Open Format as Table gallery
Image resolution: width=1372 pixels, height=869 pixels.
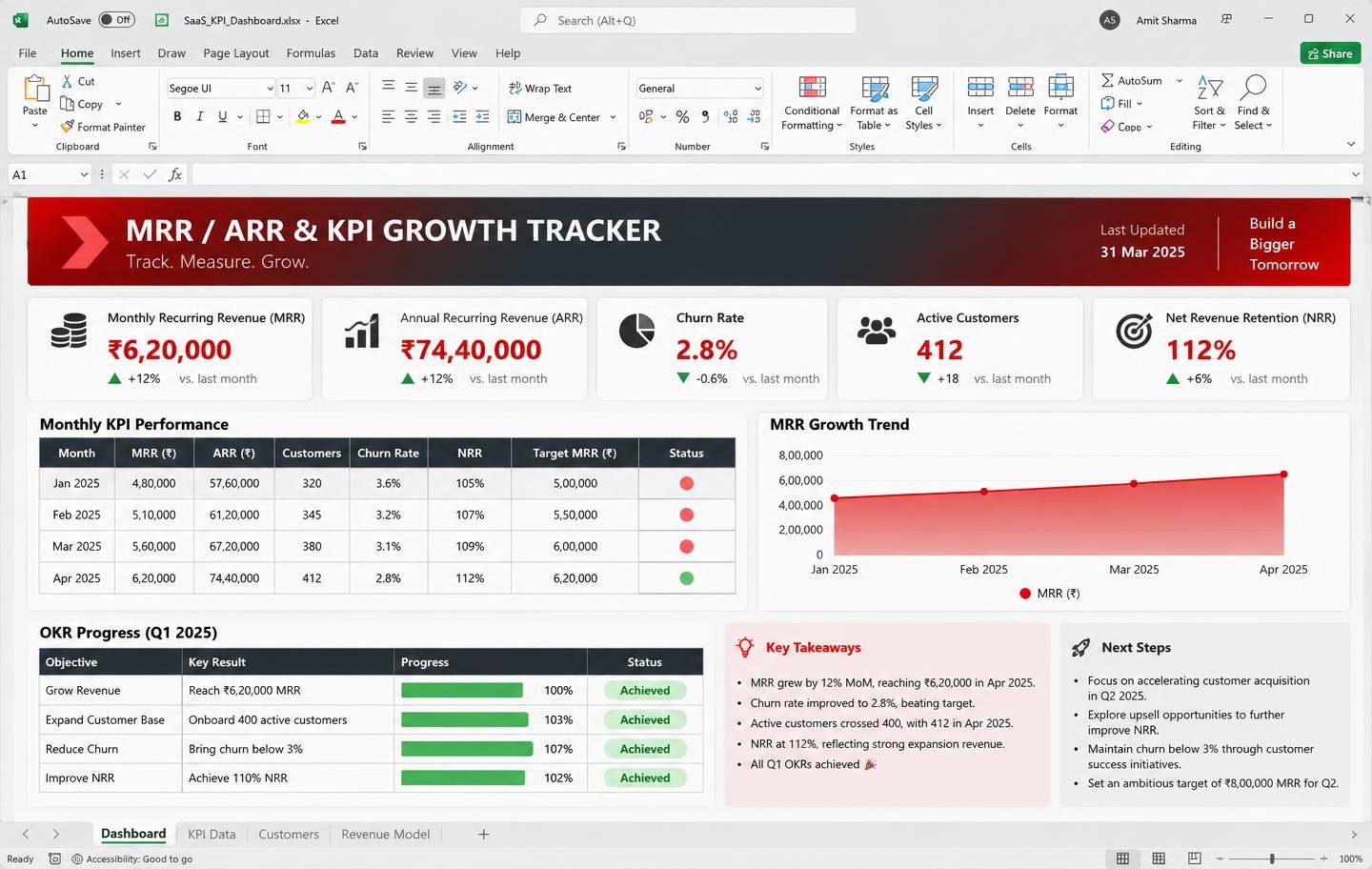(x=874, y=103)
